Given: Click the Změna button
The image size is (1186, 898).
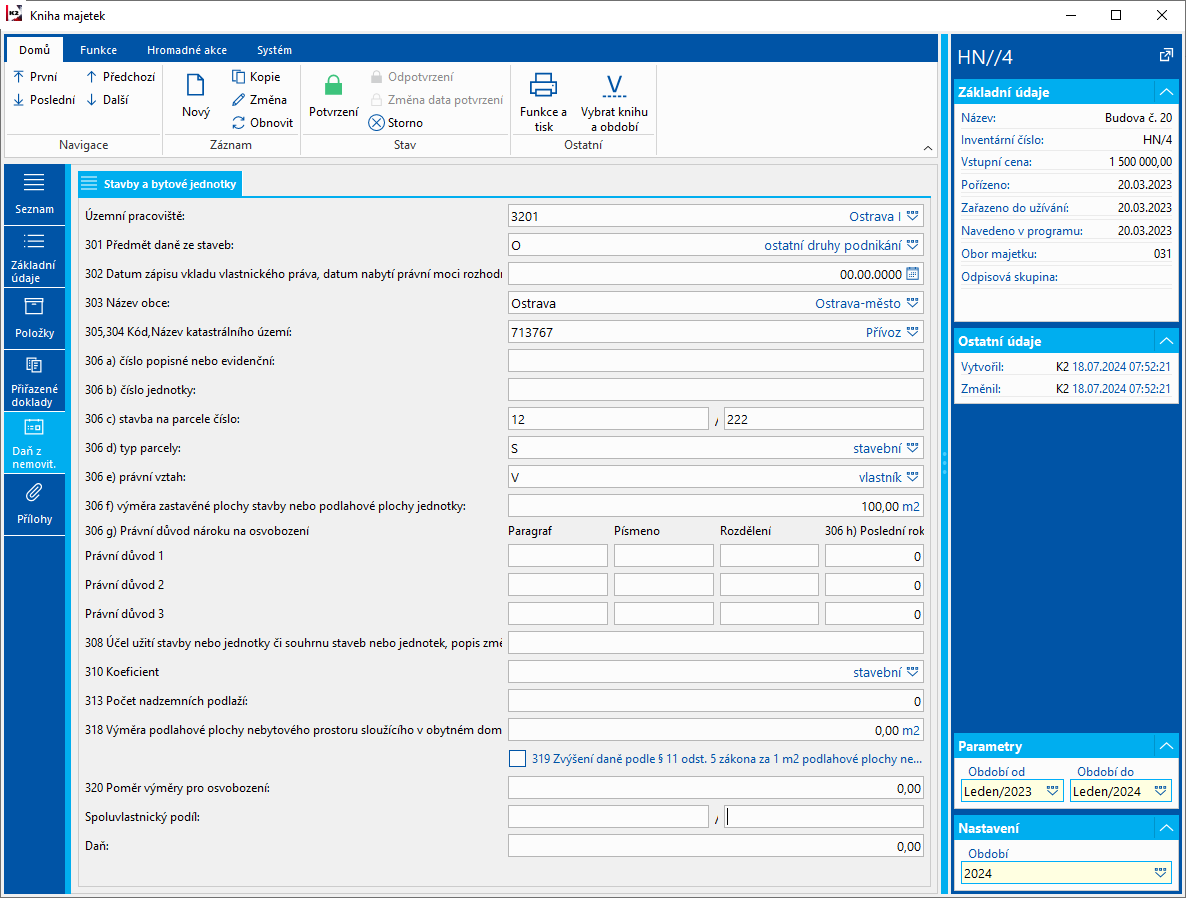Looking at the screenshot, I should click(x=260, y=100).
